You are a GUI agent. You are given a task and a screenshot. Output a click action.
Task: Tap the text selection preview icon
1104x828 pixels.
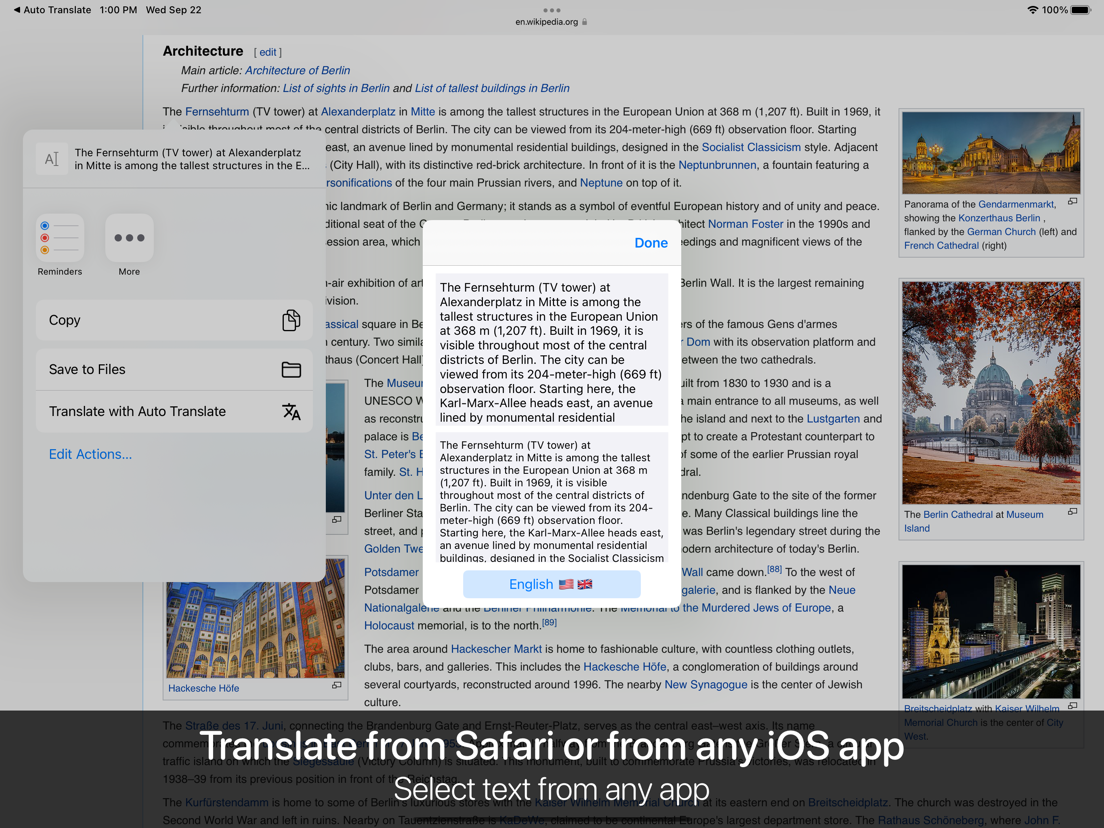pos(51,159)
